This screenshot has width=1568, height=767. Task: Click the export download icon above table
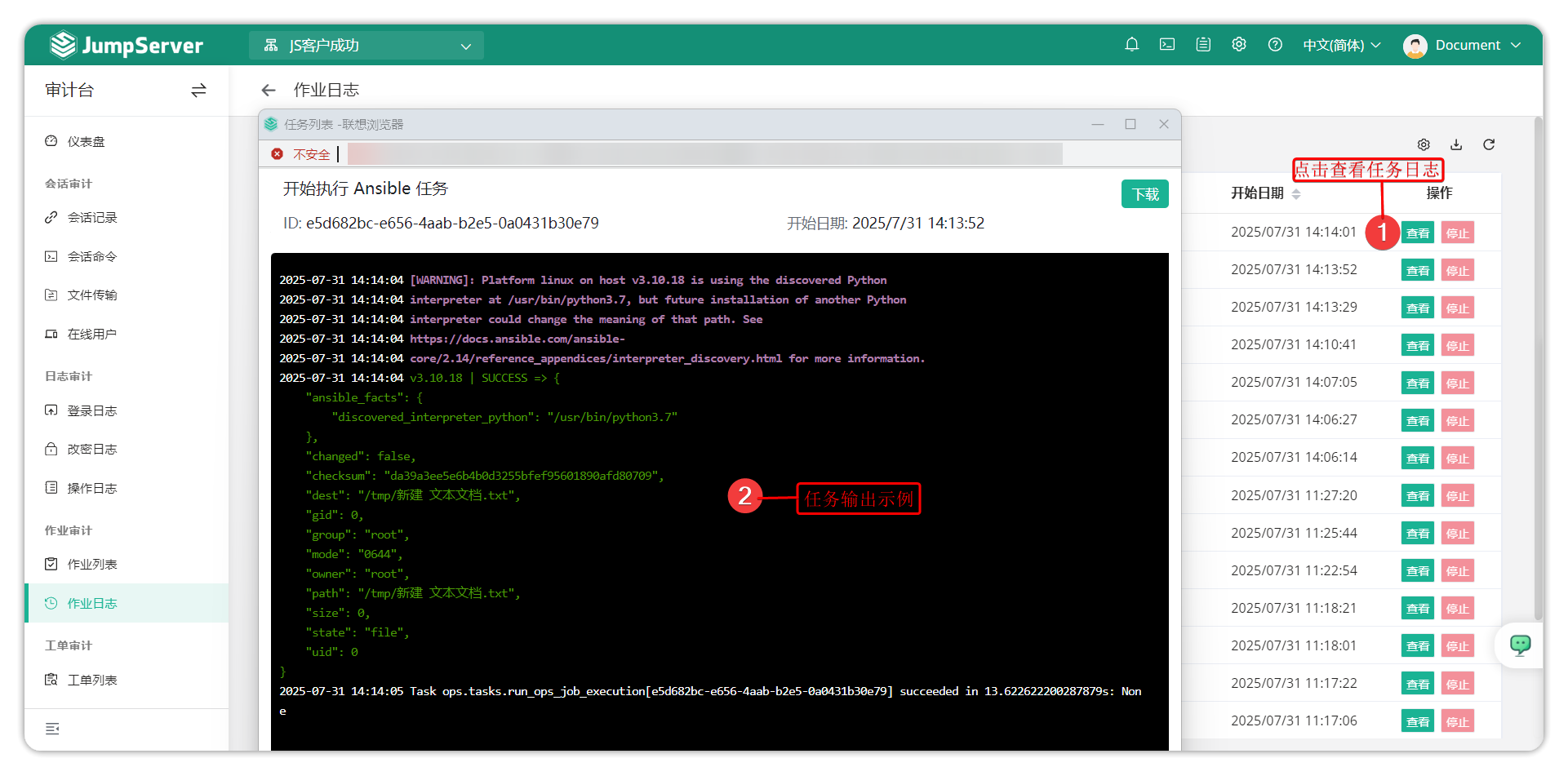click(x=1456, y=144)
